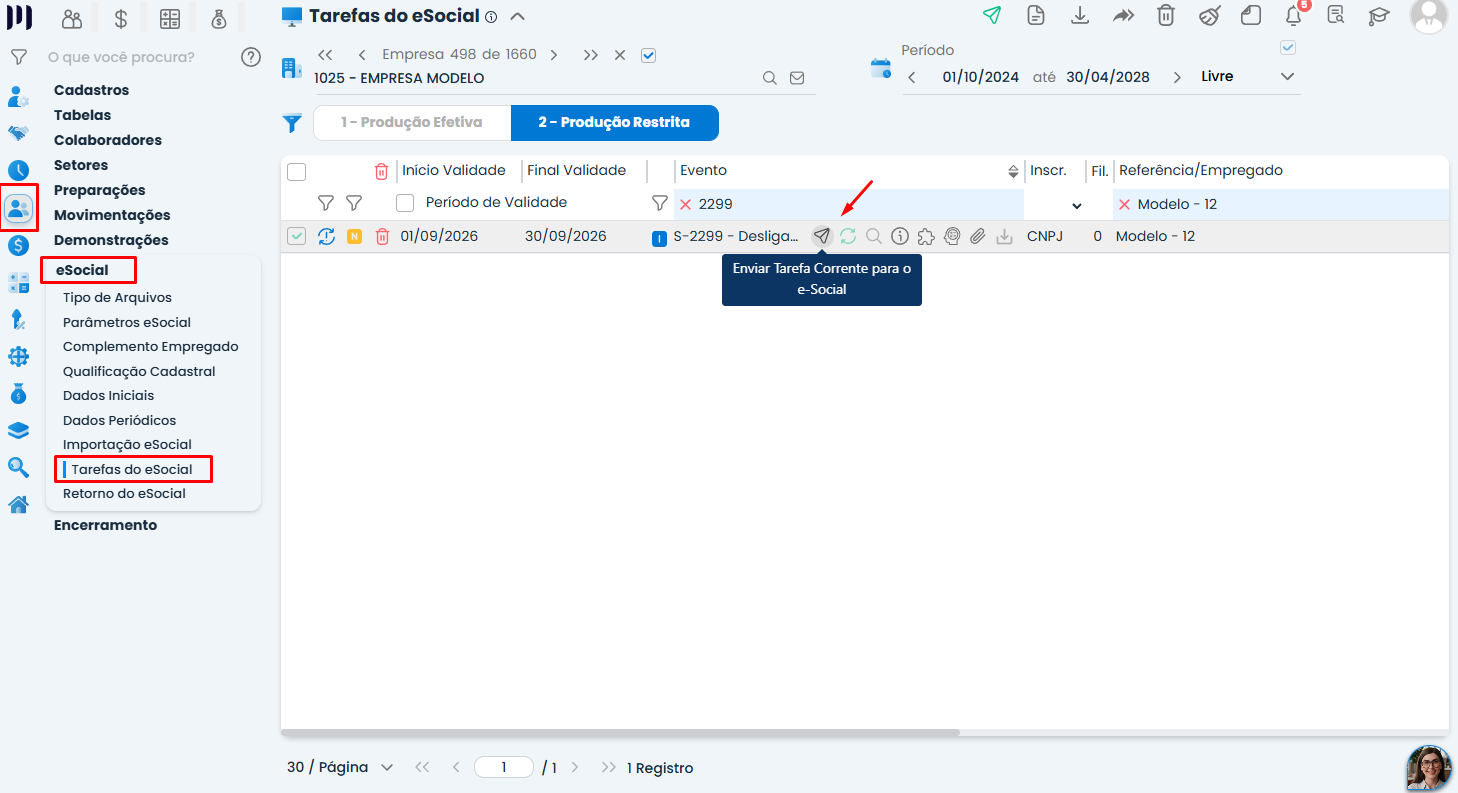This screenshot has width=1458, height=793.
Task: Click the trash icon in top toolbar
Action: (1166, 15)
